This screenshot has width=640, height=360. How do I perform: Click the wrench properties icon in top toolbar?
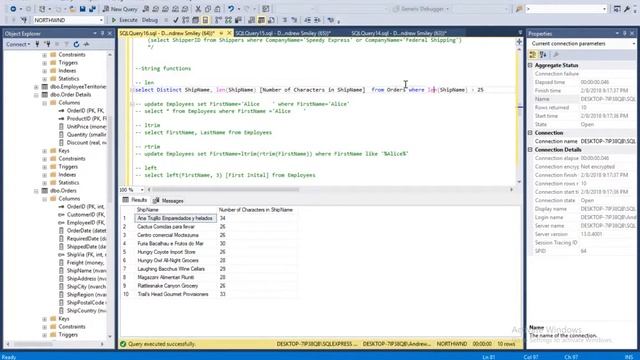(627, 9)
